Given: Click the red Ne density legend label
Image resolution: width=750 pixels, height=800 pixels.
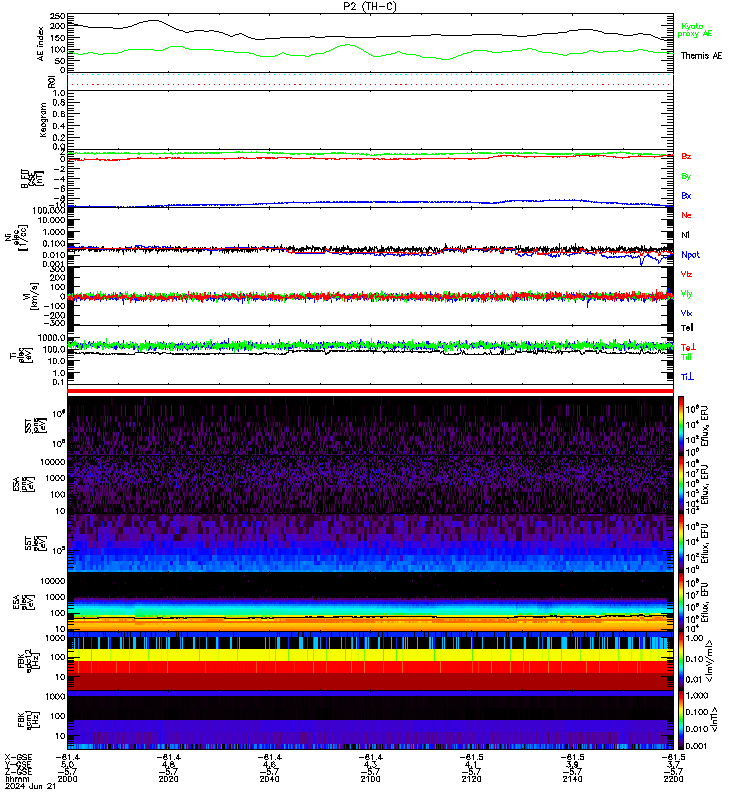Looking at the screenshot, I should tap(686, 215).
